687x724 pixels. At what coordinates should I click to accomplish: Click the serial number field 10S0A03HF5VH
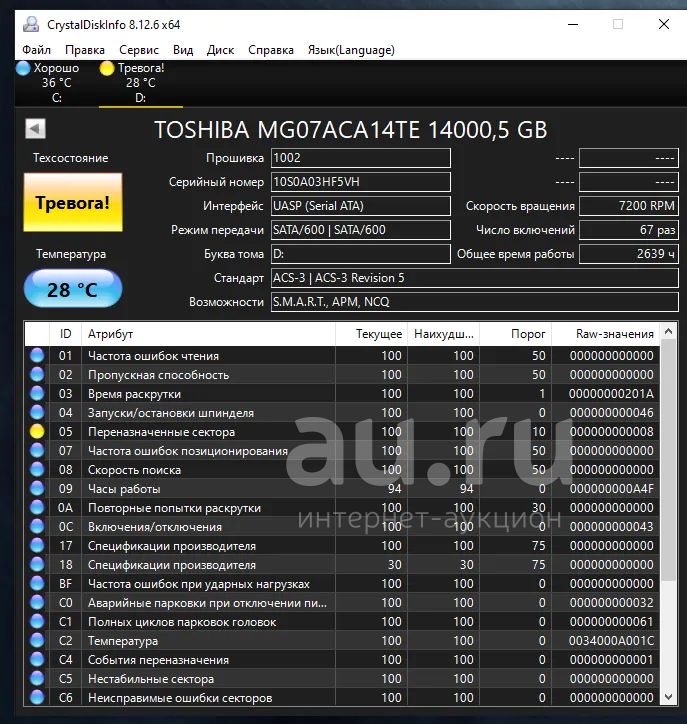coord(361,182)
